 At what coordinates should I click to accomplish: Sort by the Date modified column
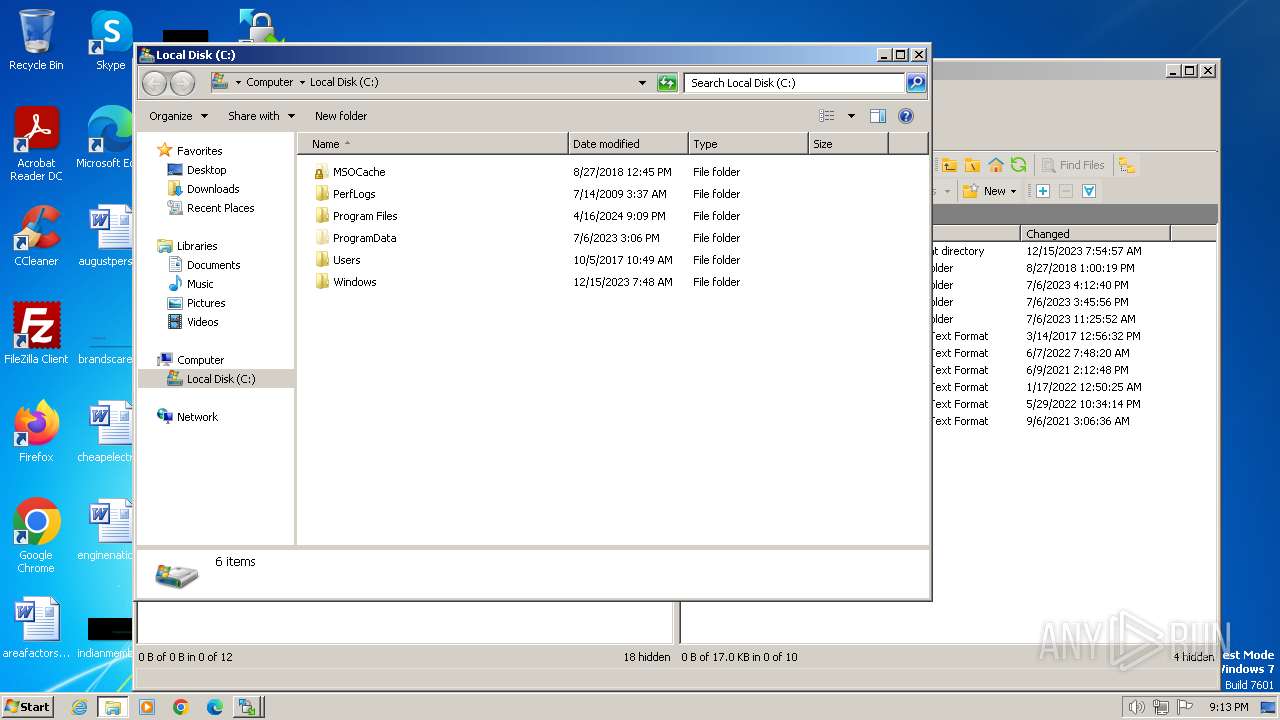(628, 144)
